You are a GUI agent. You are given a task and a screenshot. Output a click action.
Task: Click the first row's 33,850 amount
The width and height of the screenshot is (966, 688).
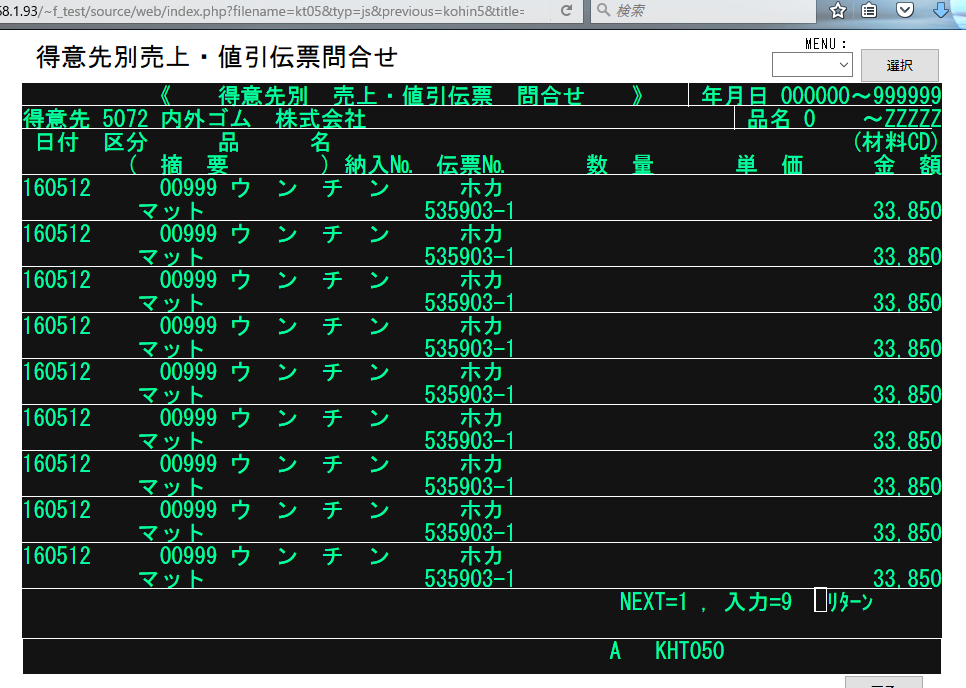tap(906, 211)
